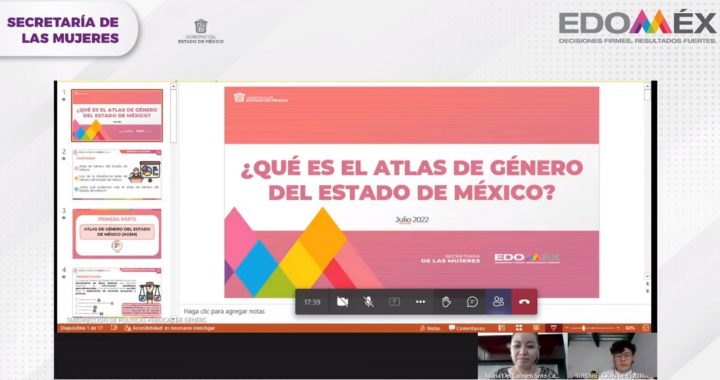This screenshot has height=380, width=720.
Task: Select slide 4 thumbnail in slide panel
Action: pos(117,292)
